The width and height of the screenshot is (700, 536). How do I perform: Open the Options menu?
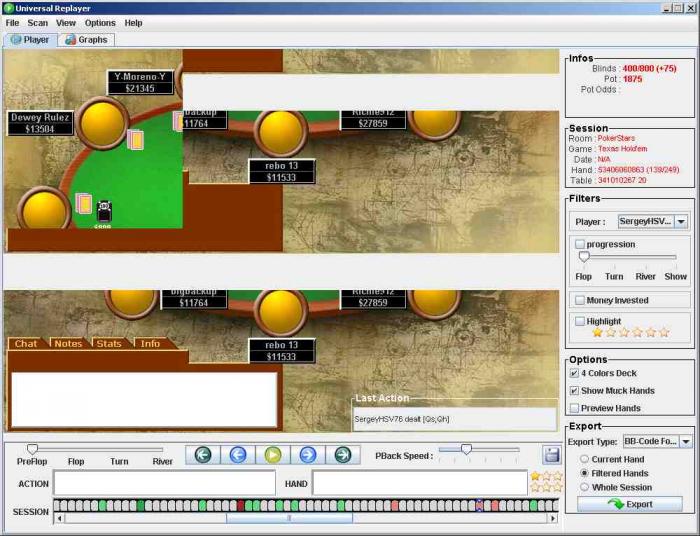(x=100, y=23)
